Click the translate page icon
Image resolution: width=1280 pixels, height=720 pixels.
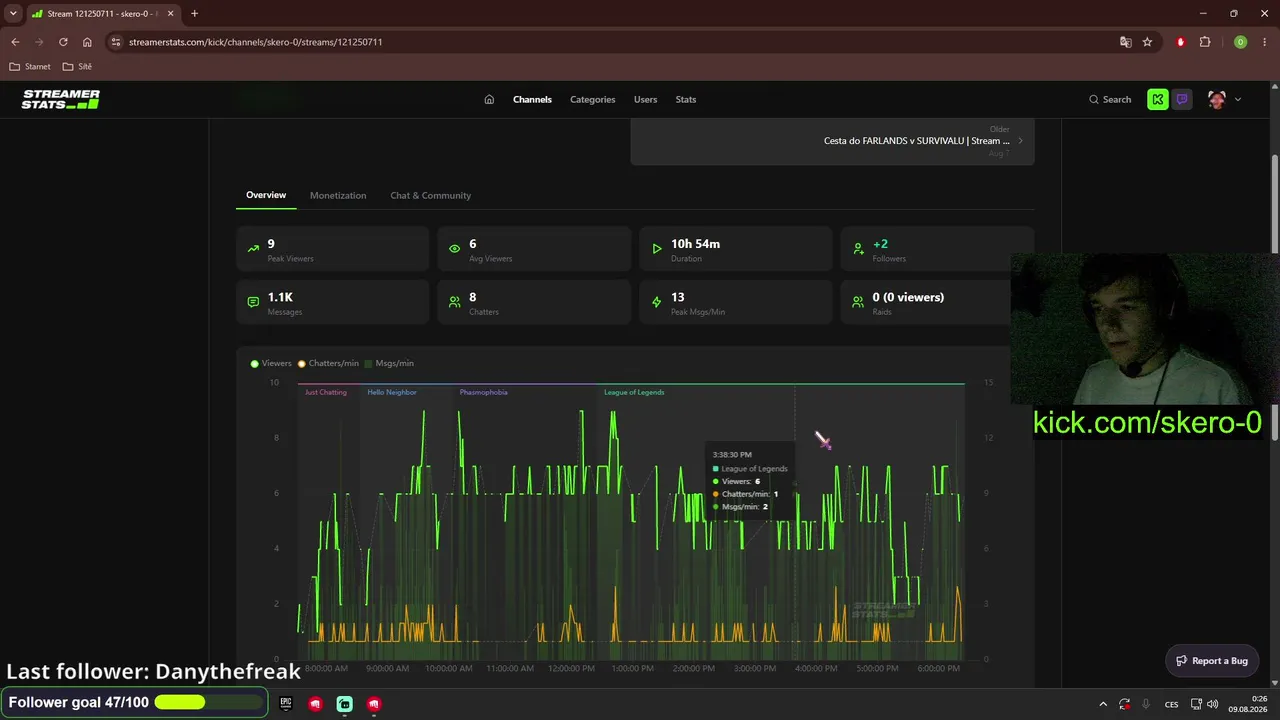tap(1126, 42)
